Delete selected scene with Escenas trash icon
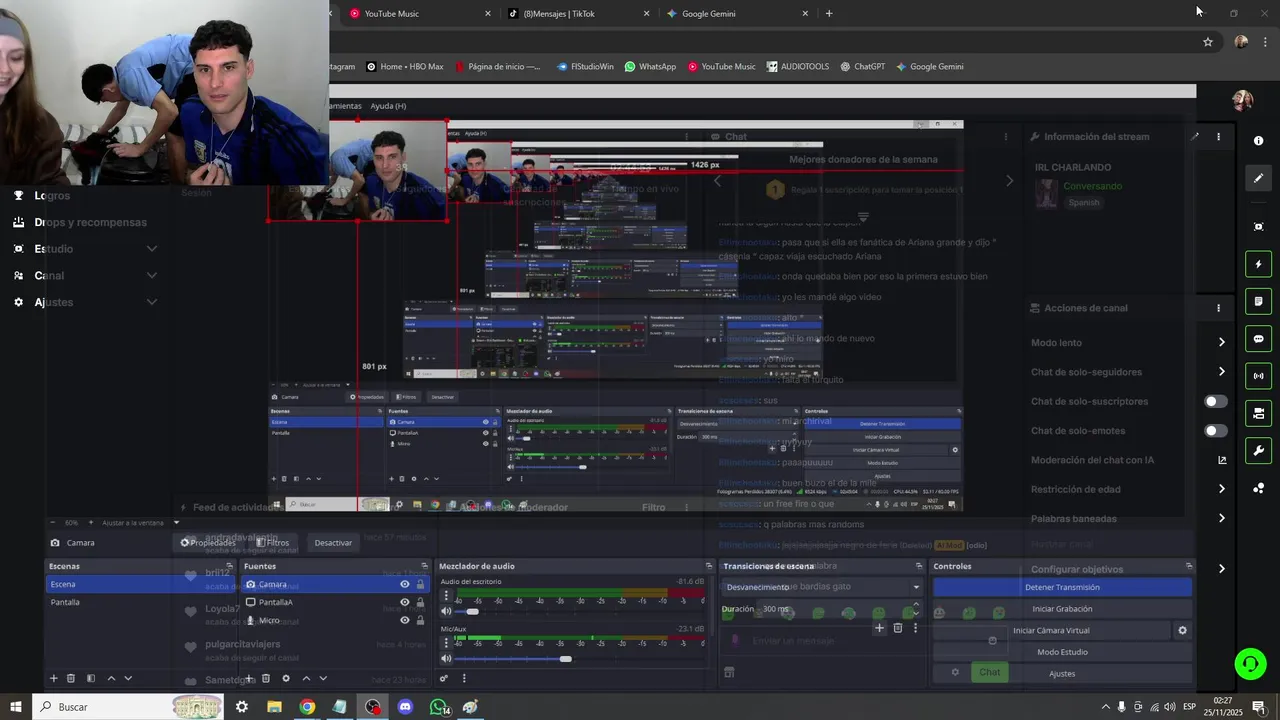This screenshot has height=720, width=1280. pos(71,678)
